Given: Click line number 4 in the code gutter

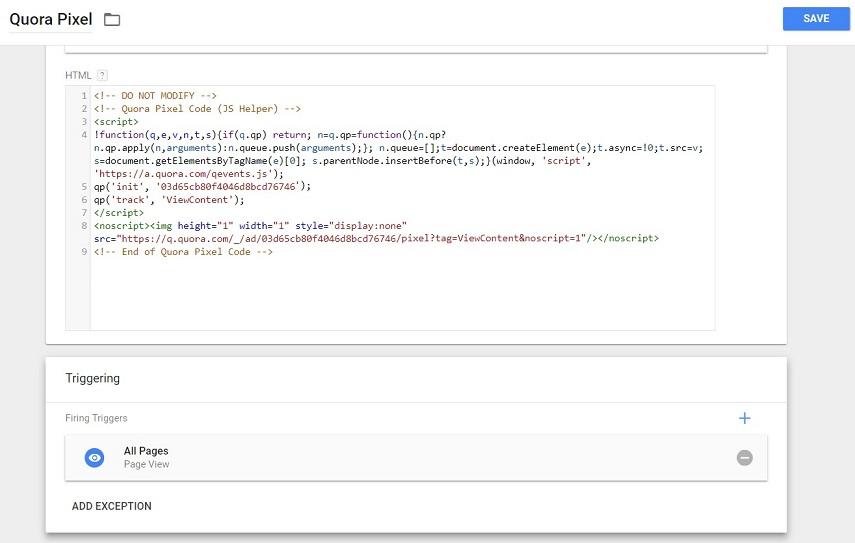Looking at the screenshot, I should [84, 135].
